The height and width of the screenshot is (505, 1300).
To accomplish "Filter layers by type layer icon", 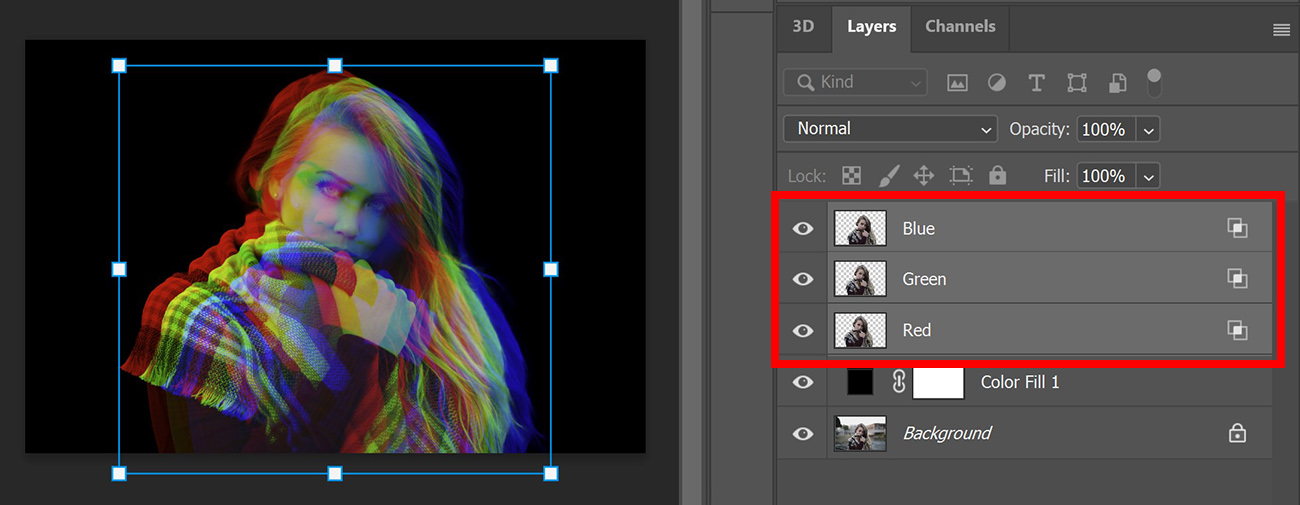I will 1036,83.
